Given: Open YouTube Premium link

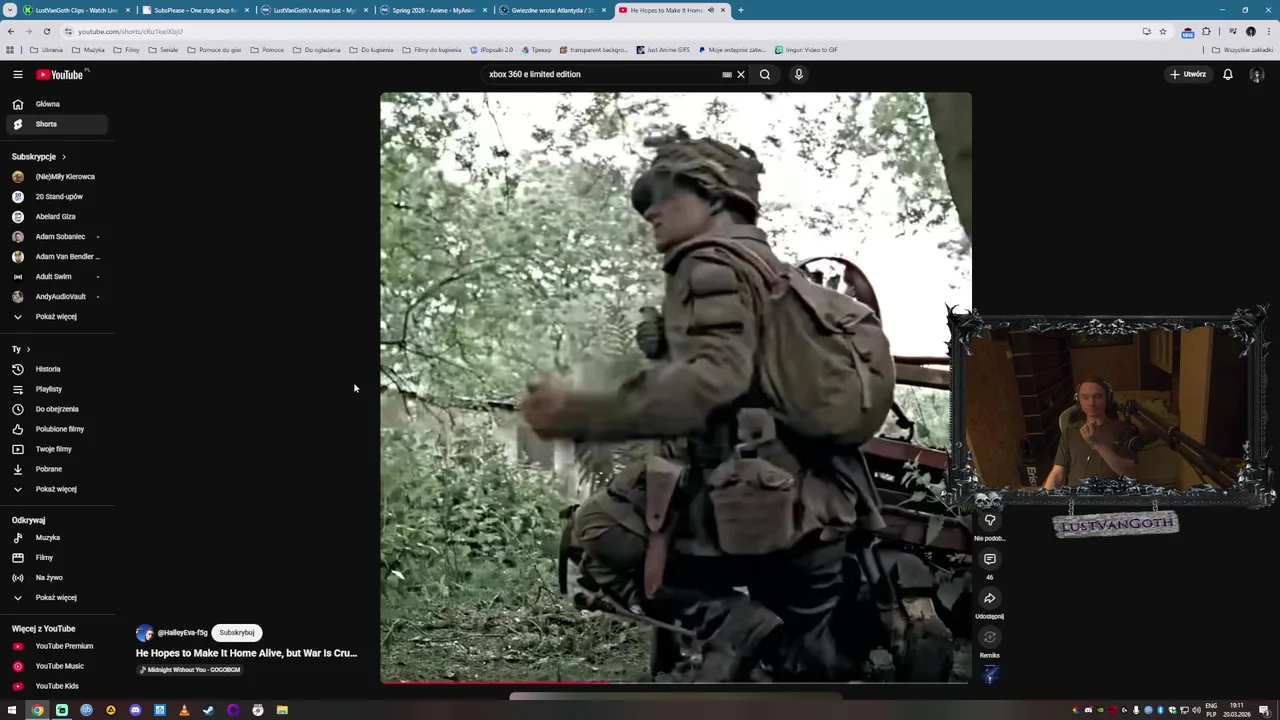Looking at the screenshot, I should click(x=55, y=646).
